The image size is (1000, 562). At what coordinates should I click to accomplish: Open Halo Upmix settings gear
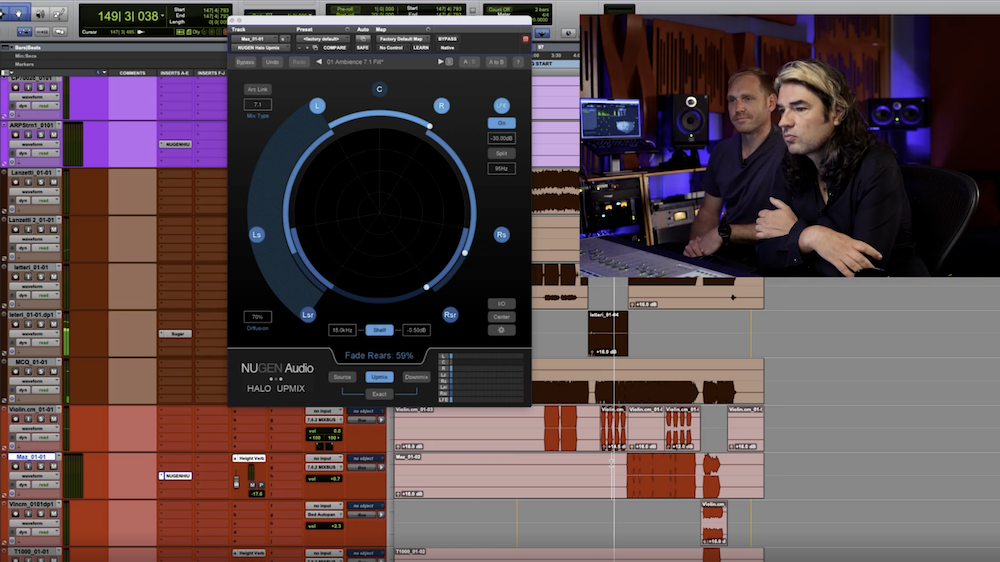tap(501, 330)
